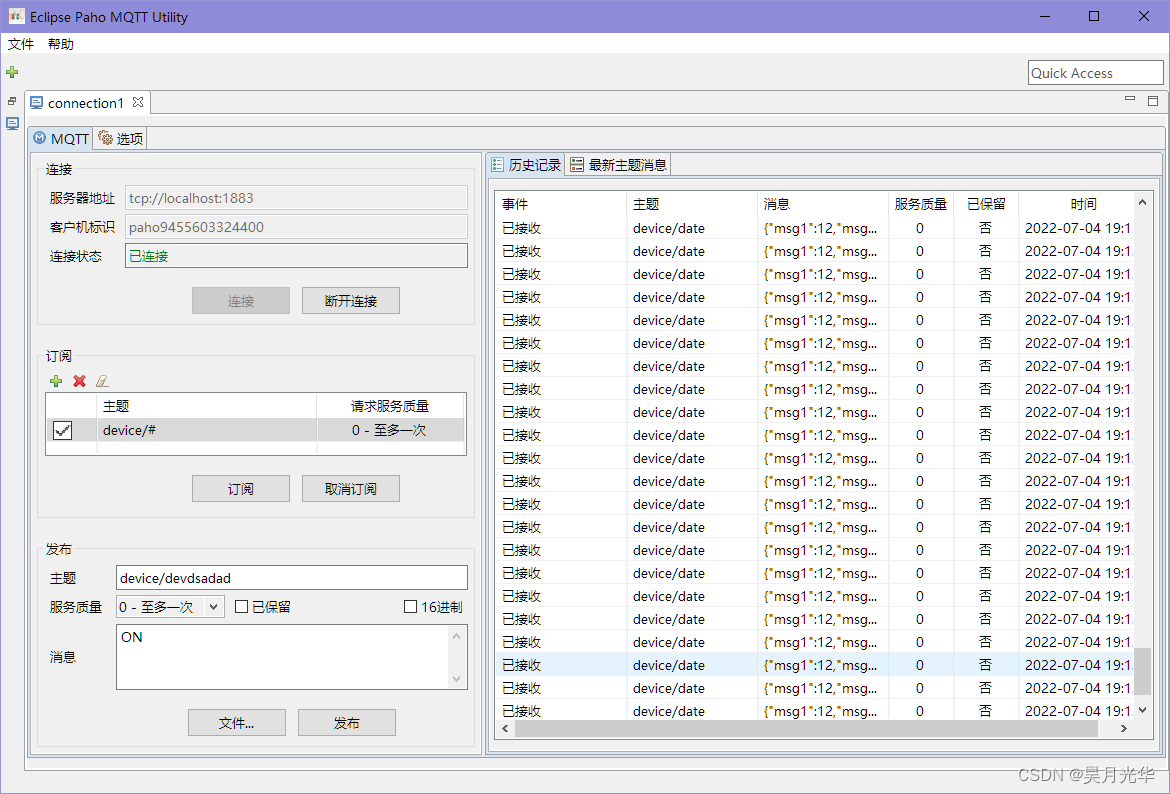The width and height of the screenshot is (1170, 794).
Task: Open the 文件 menu
Action: (x=21, y=44)
